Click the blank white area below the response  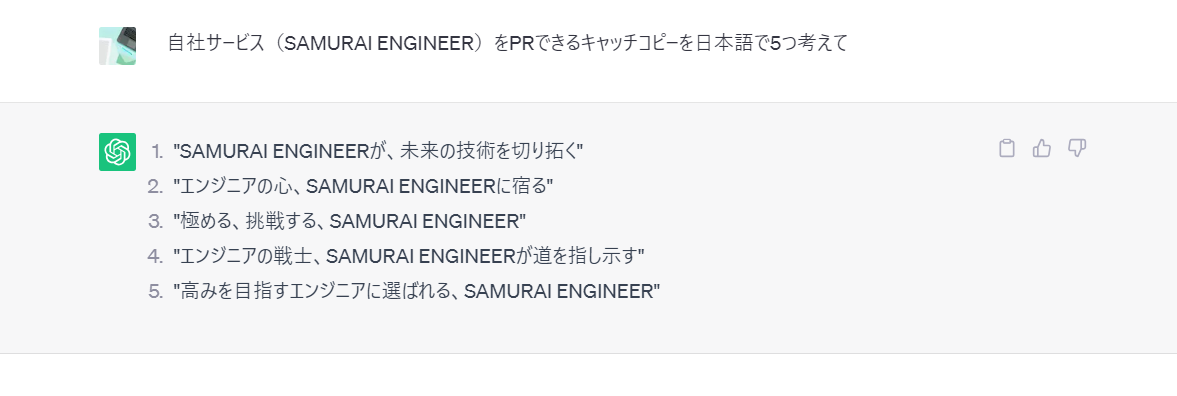point(588,375)
